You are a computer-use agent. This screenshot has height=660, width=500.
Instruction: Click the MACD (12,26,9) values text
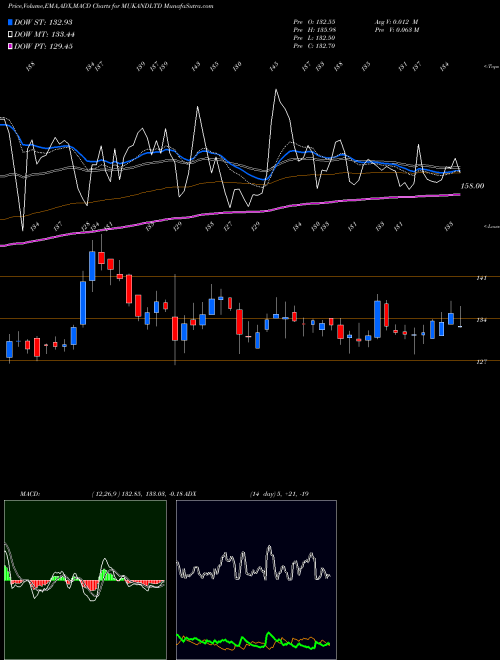(x=139, y=494)
